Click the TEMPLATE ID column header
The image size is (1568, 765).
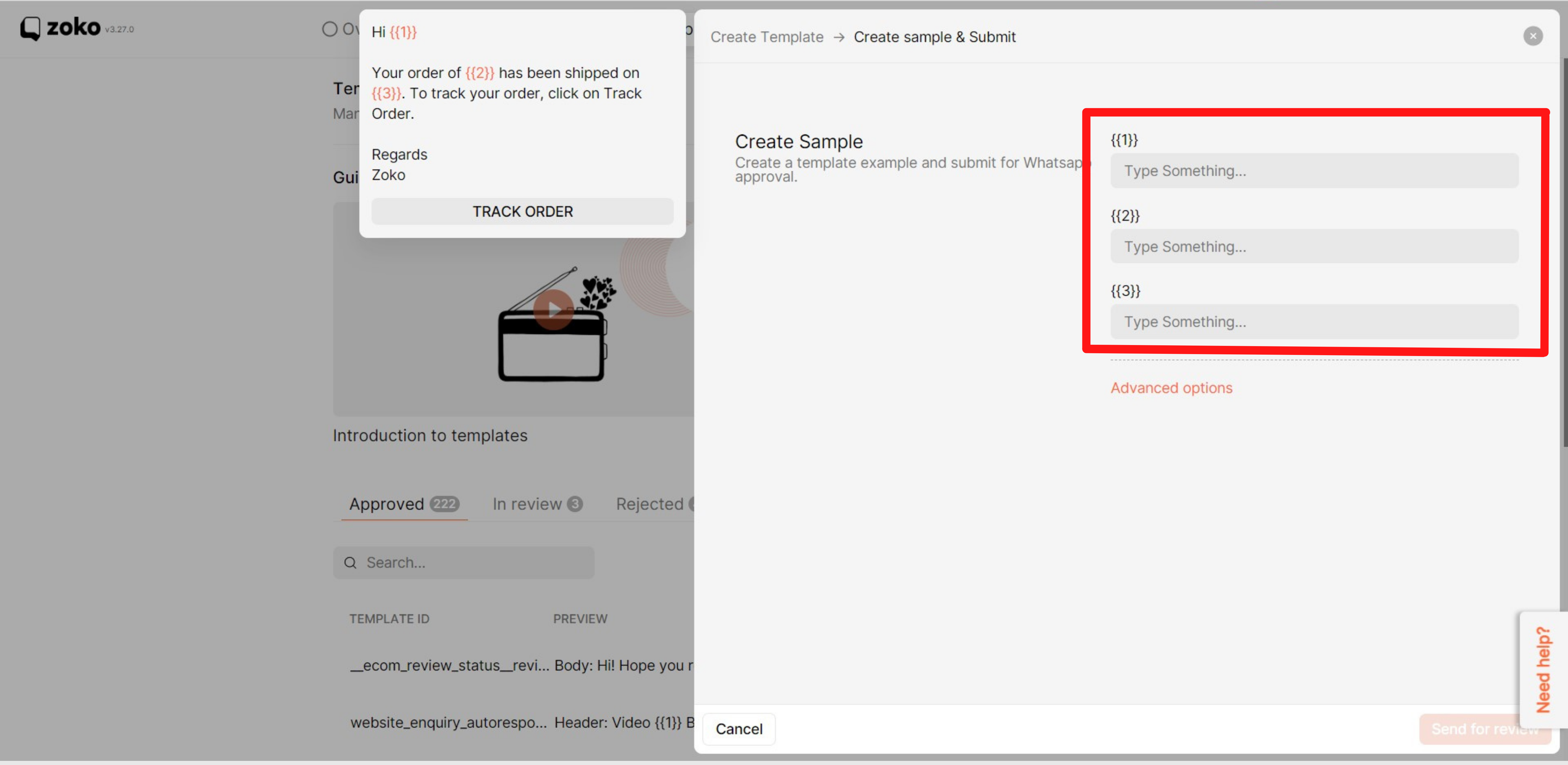tap(389, 618)
